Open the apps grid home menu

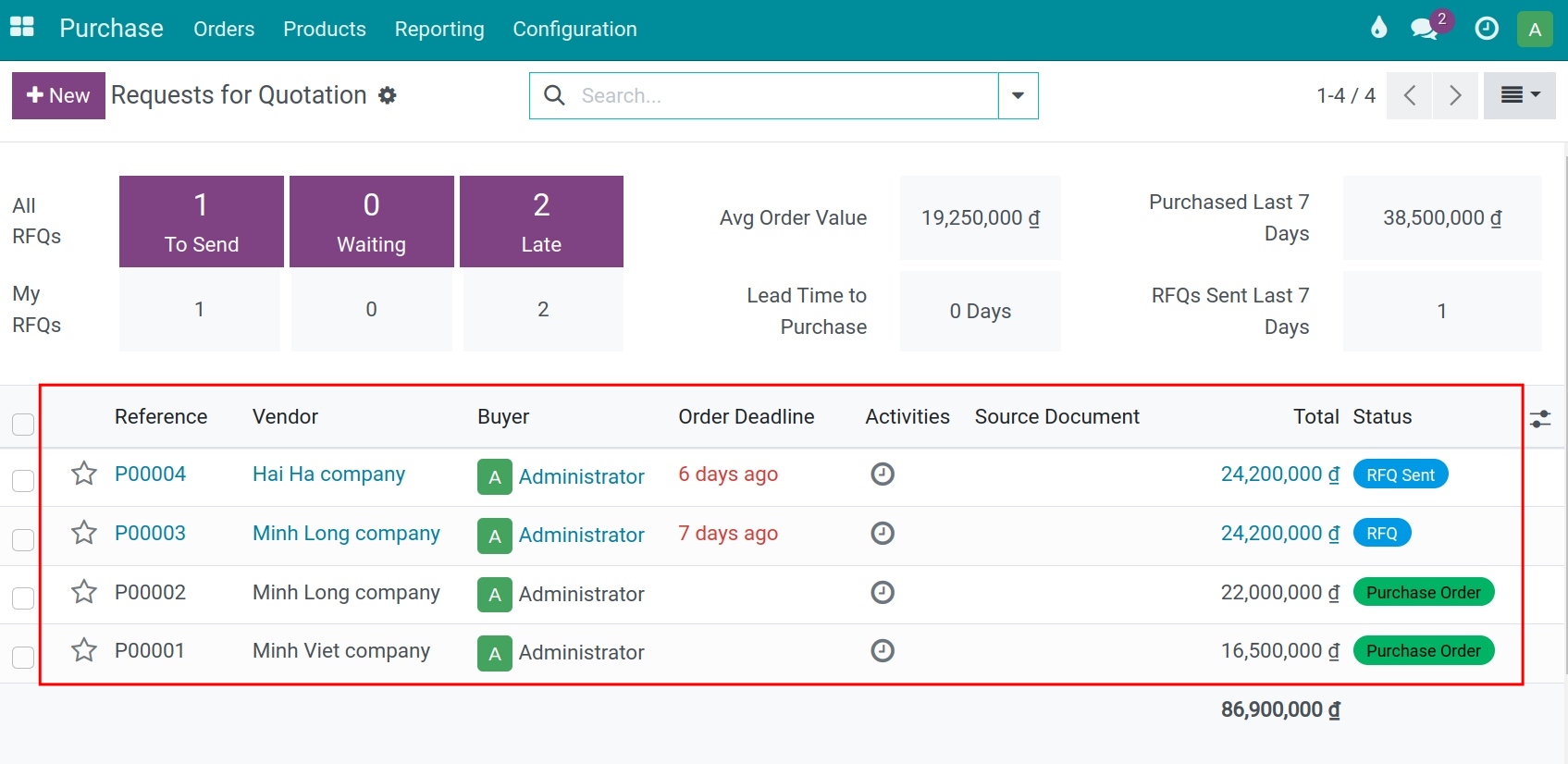[21, 28]
